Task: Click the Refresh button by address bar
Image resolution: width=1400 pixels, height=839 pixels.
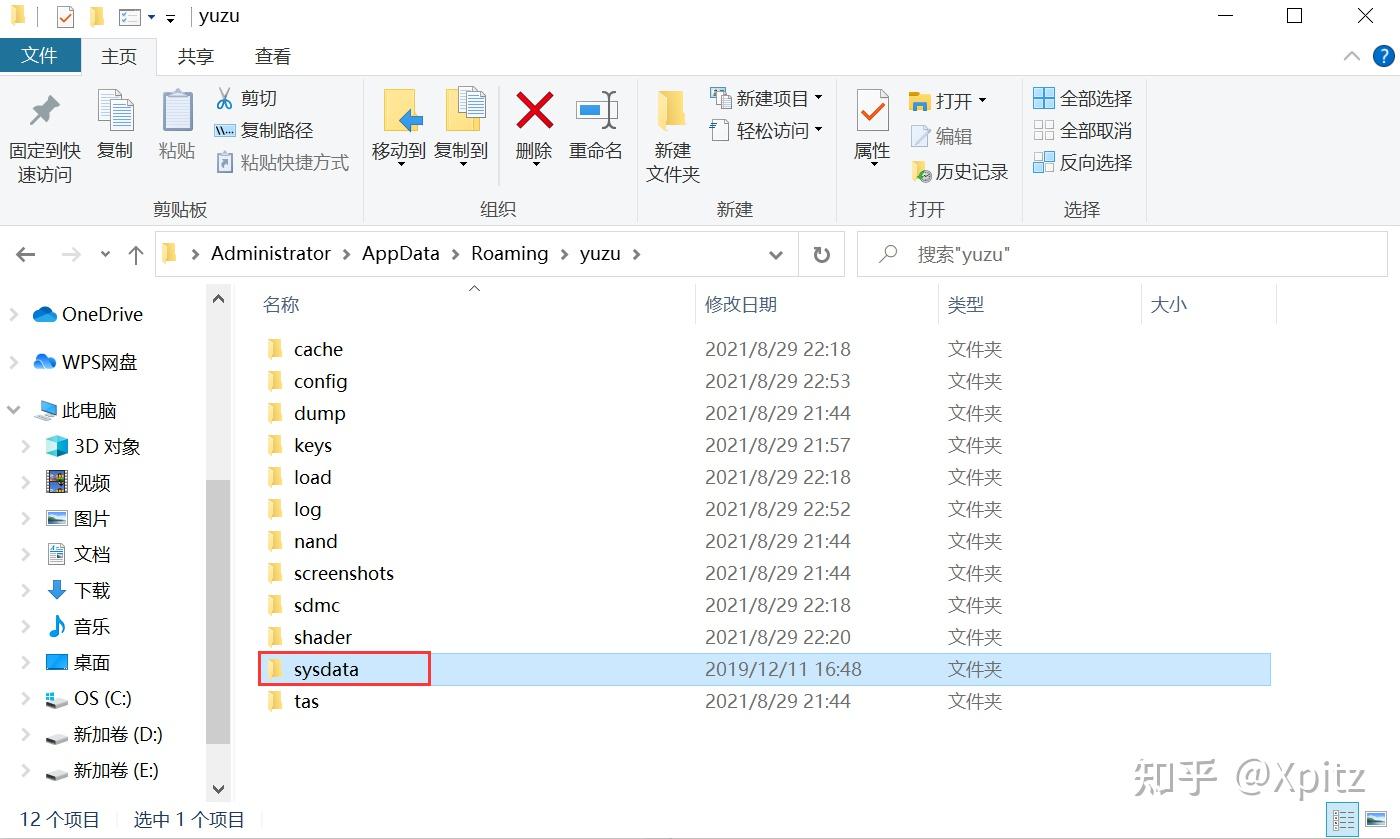Action: [x=822, y=255]
